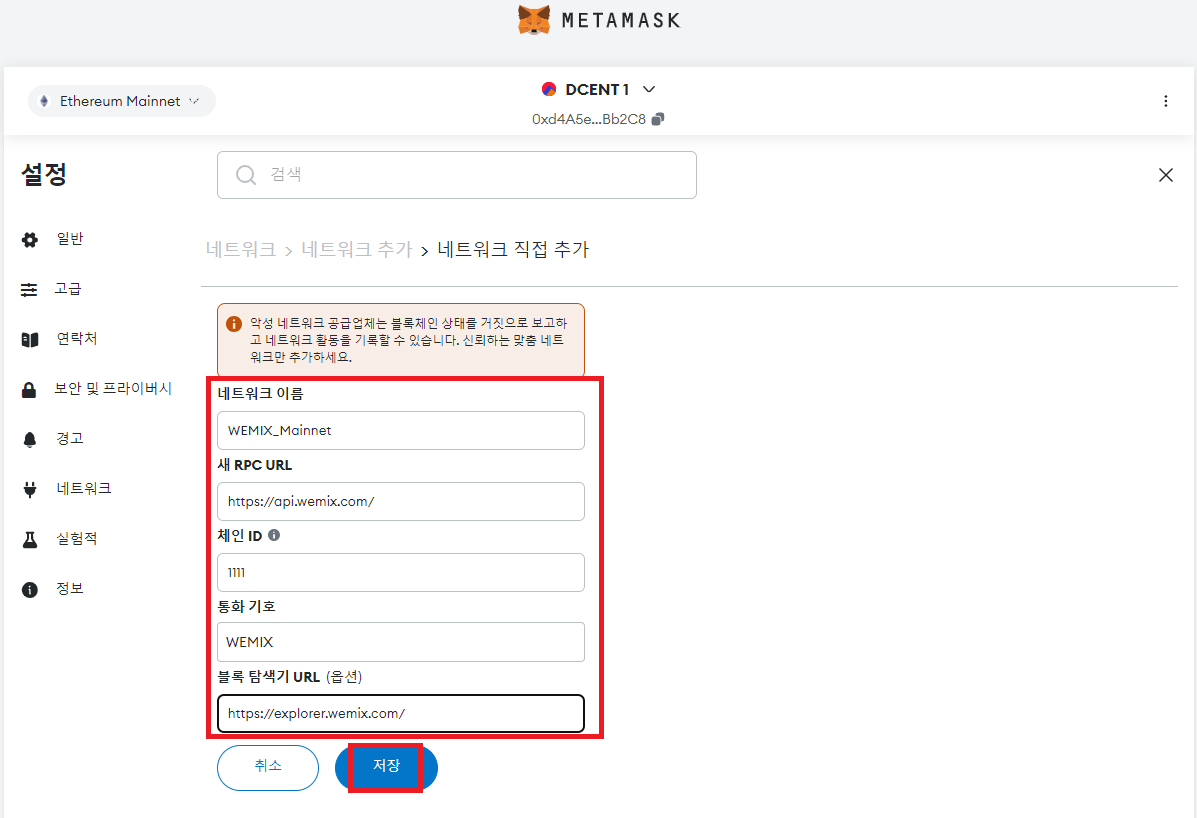Open the 네트워크 section in the sidebar

pos(84,488)
